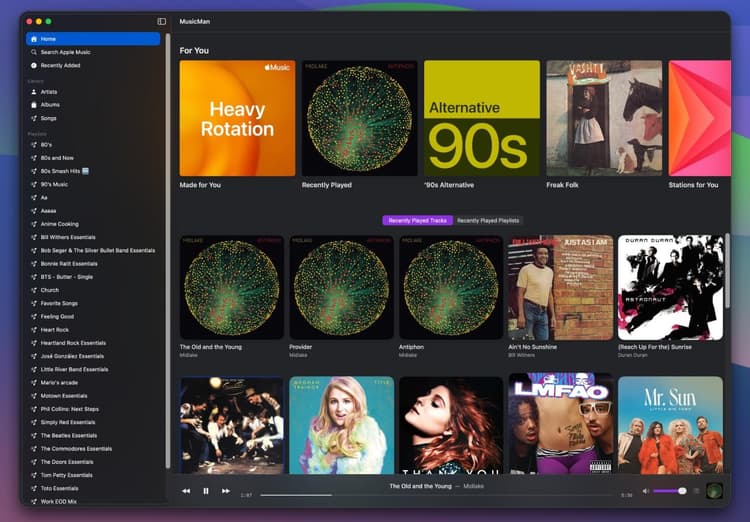This screenshot has width=750, height=522.
Task: Open the Heavy Rotation Made for You card
Action: [x=237, y=118]
